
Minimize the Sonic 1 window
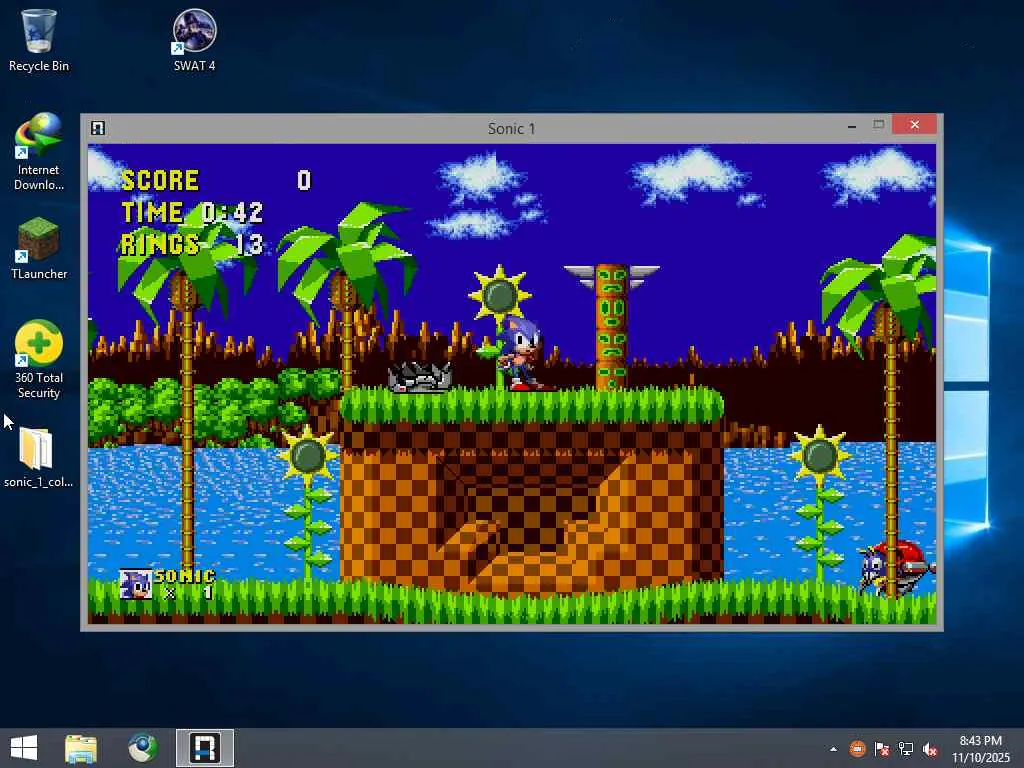pos(852,126)
